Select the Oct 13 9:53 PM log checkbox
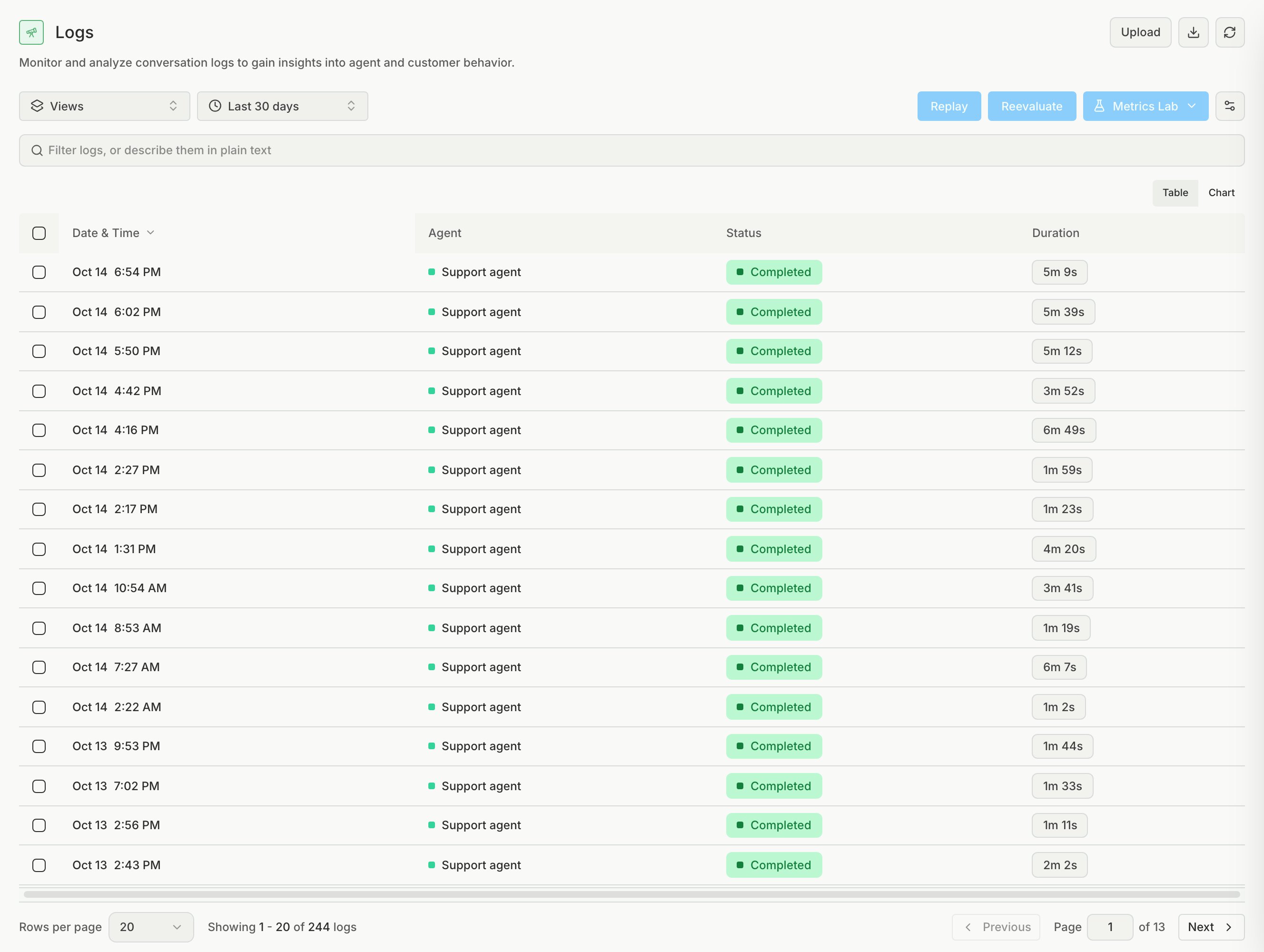 coord(39,746)
